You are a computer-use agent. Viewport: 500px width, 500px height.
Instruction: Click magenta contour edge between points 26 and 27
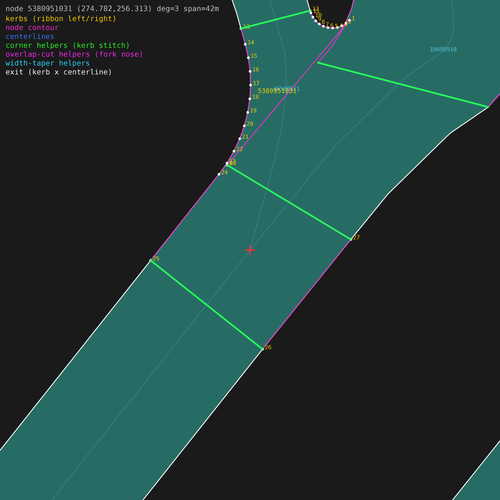307,294
